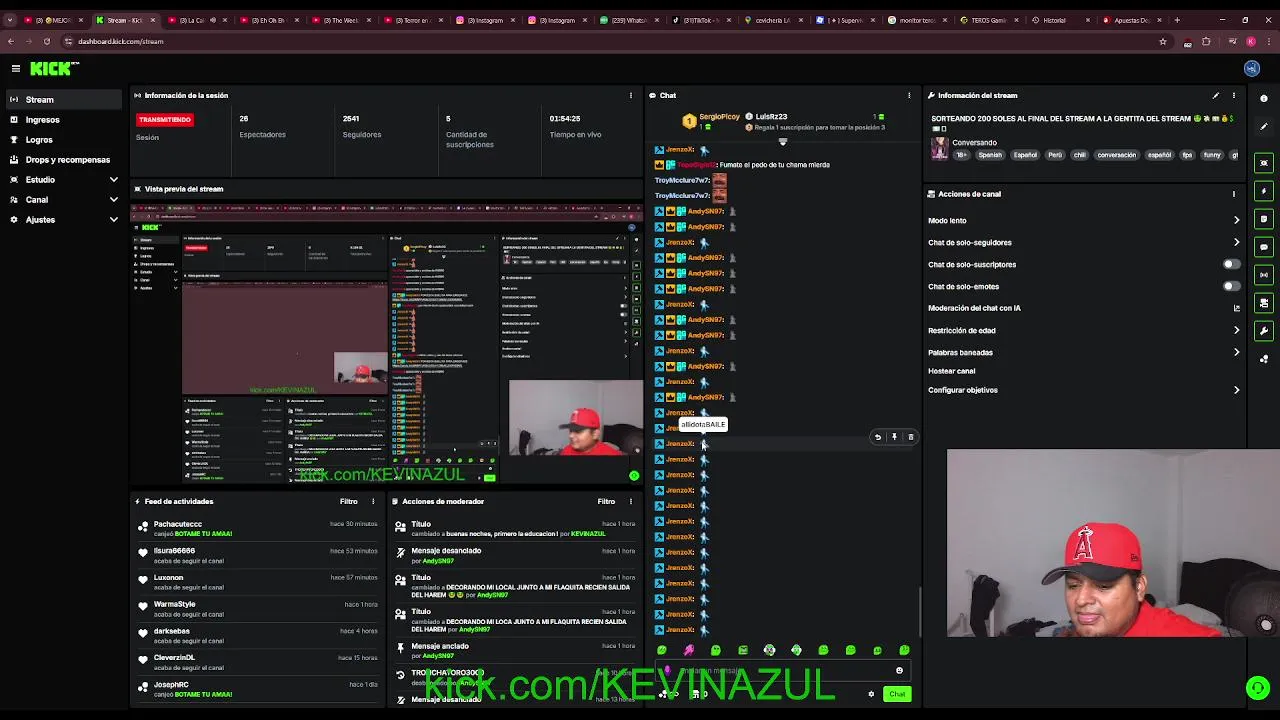Toggle Chat de solo-suscriptores switch
The width and height of the screenshot is (1280, 720).
coord(1232,264)
